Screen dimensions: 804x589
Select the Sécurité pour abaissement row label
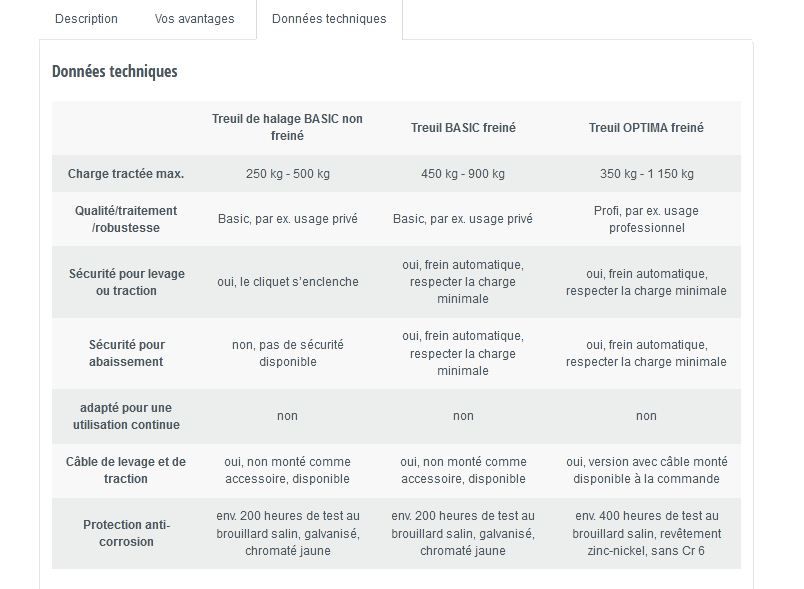pos(126,353)
